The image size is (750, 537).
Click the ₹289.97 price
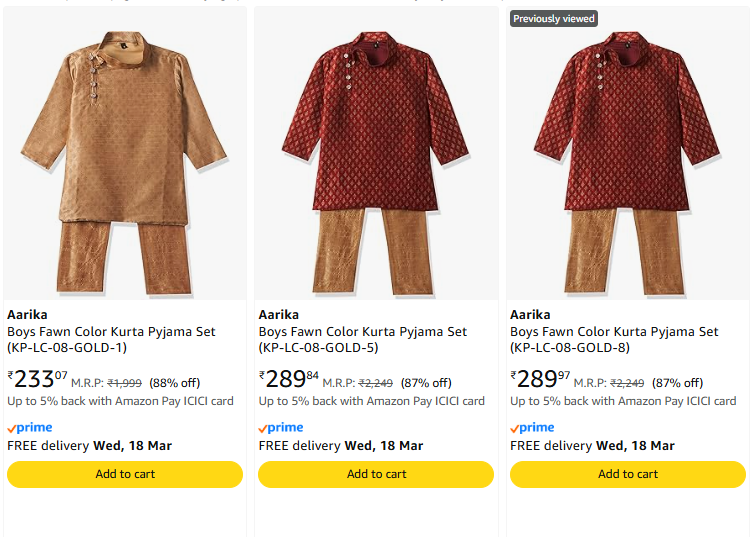pyautogui.click(x=541, y=379)
